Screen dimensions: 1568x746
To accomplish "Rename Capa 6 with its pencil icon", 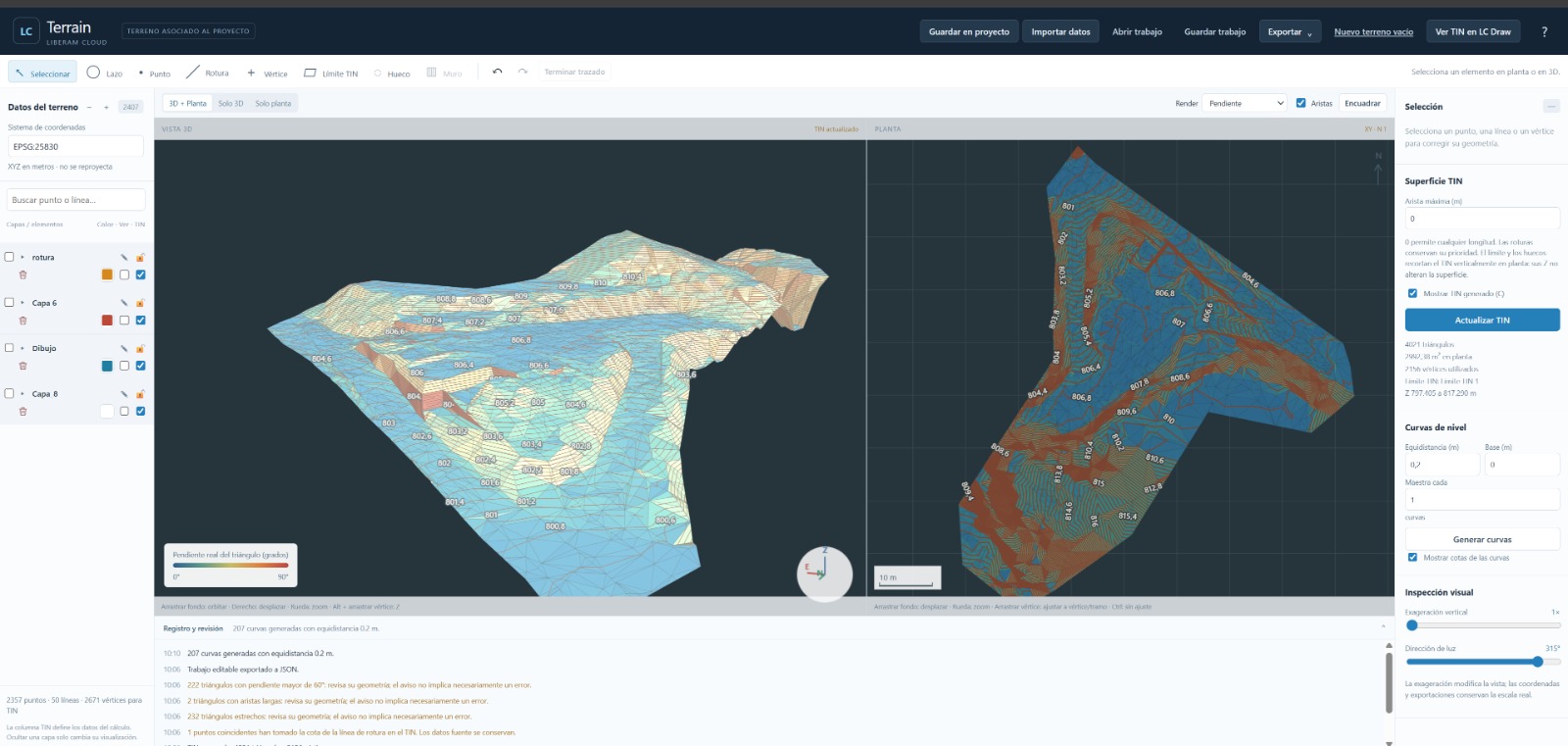I will (x=123, y=303).
